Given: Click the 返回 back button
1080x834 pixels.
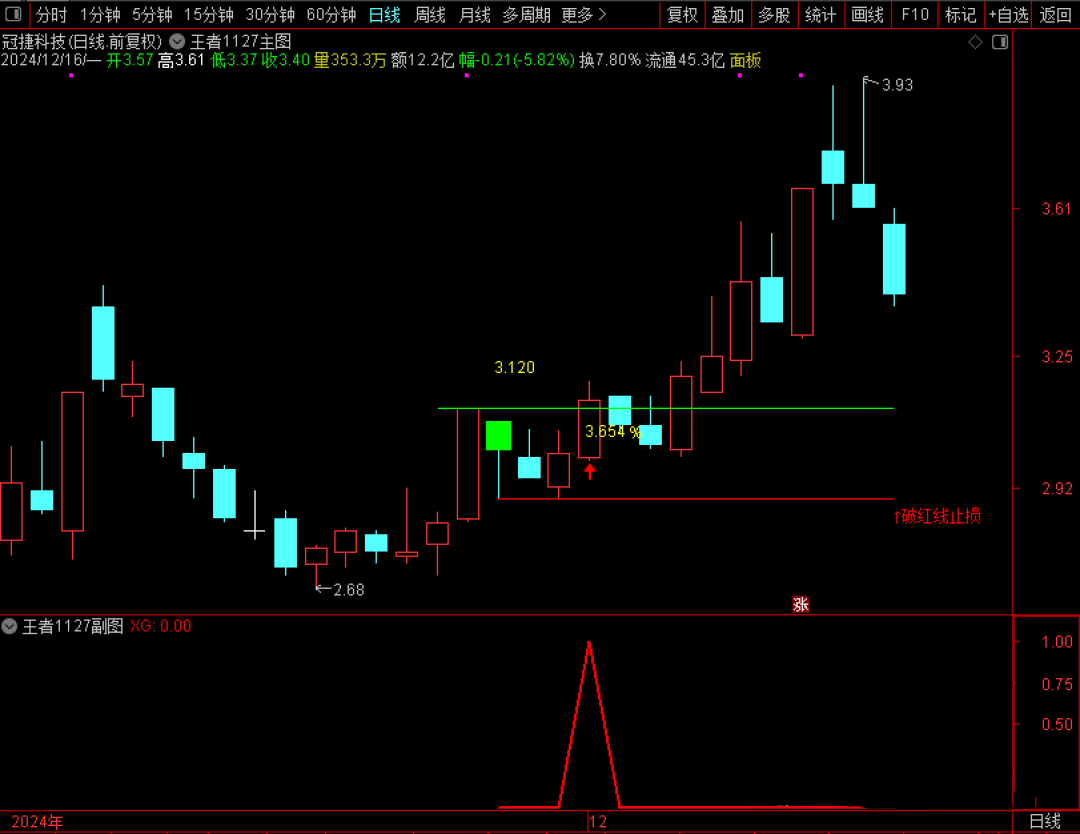Looking at the screenshot, I should pos(1055,15).
